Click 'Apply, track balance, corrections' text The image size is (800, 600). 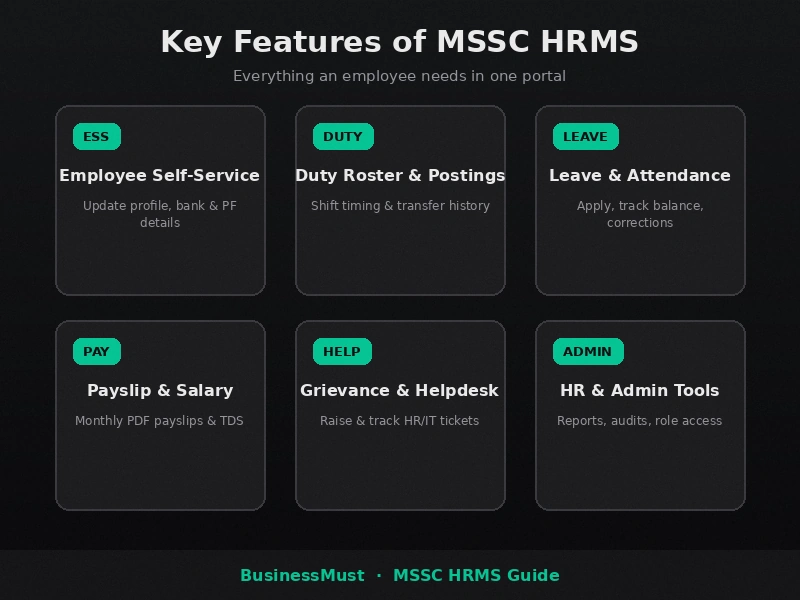pos(640,214)
